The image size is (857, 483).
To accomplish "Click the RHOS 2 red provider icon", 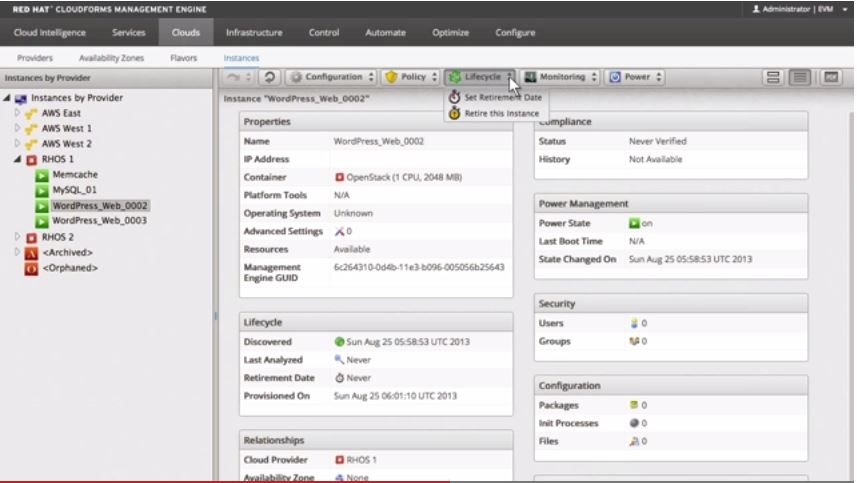I will (x=32, y=238).
